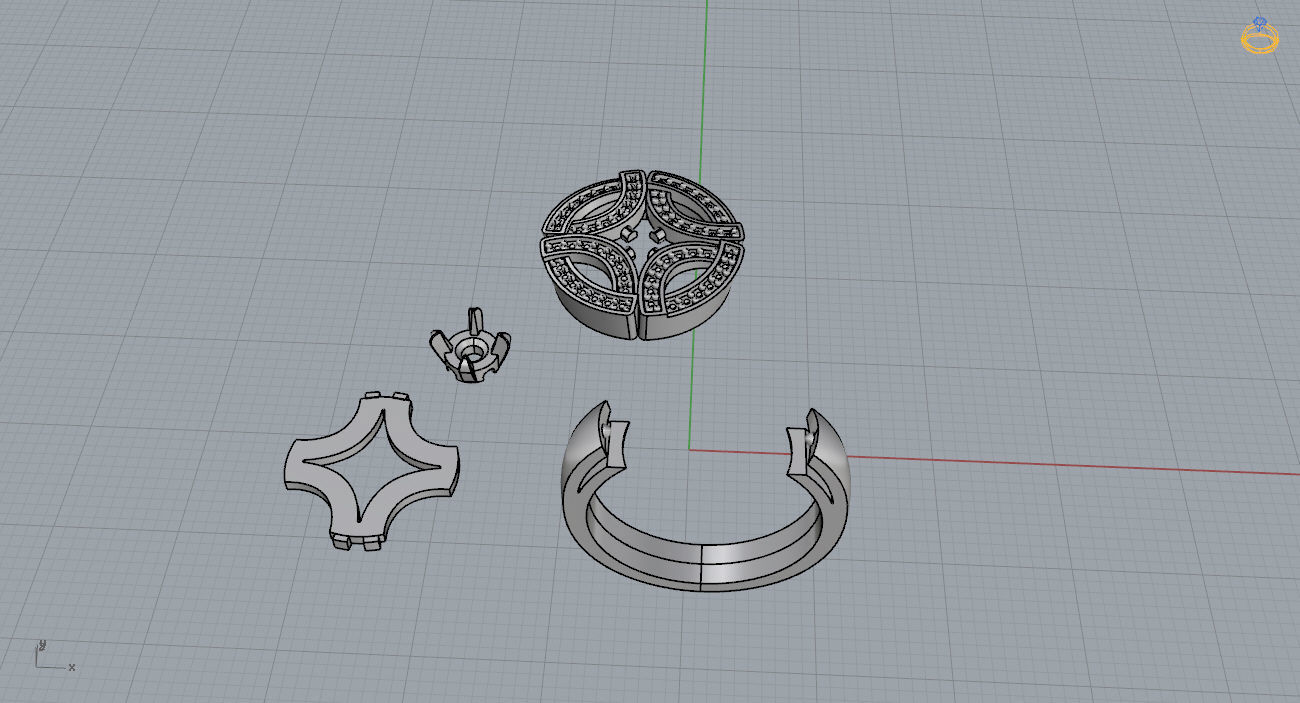Select the round pavé head model

[643, 257]
